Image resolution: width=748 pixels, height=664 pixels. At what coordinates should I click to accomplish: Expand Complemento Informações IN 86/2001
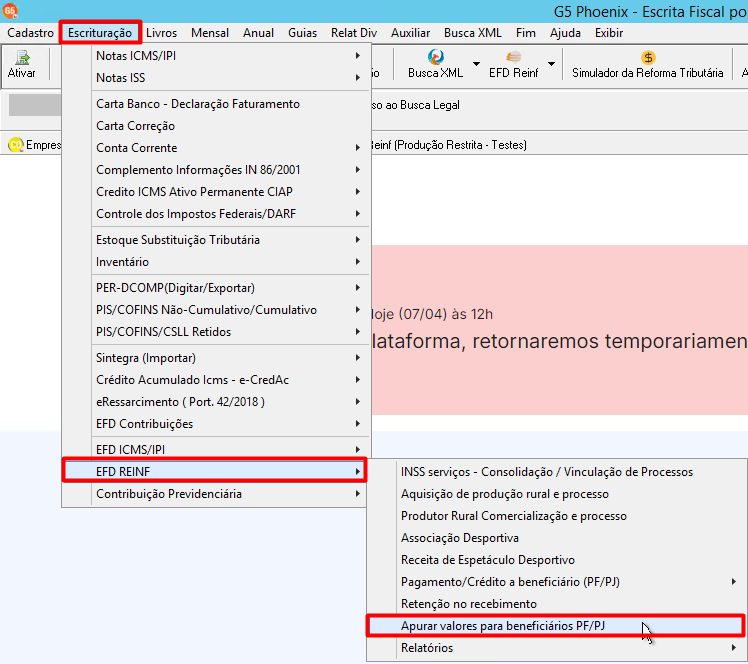[216, 170]
